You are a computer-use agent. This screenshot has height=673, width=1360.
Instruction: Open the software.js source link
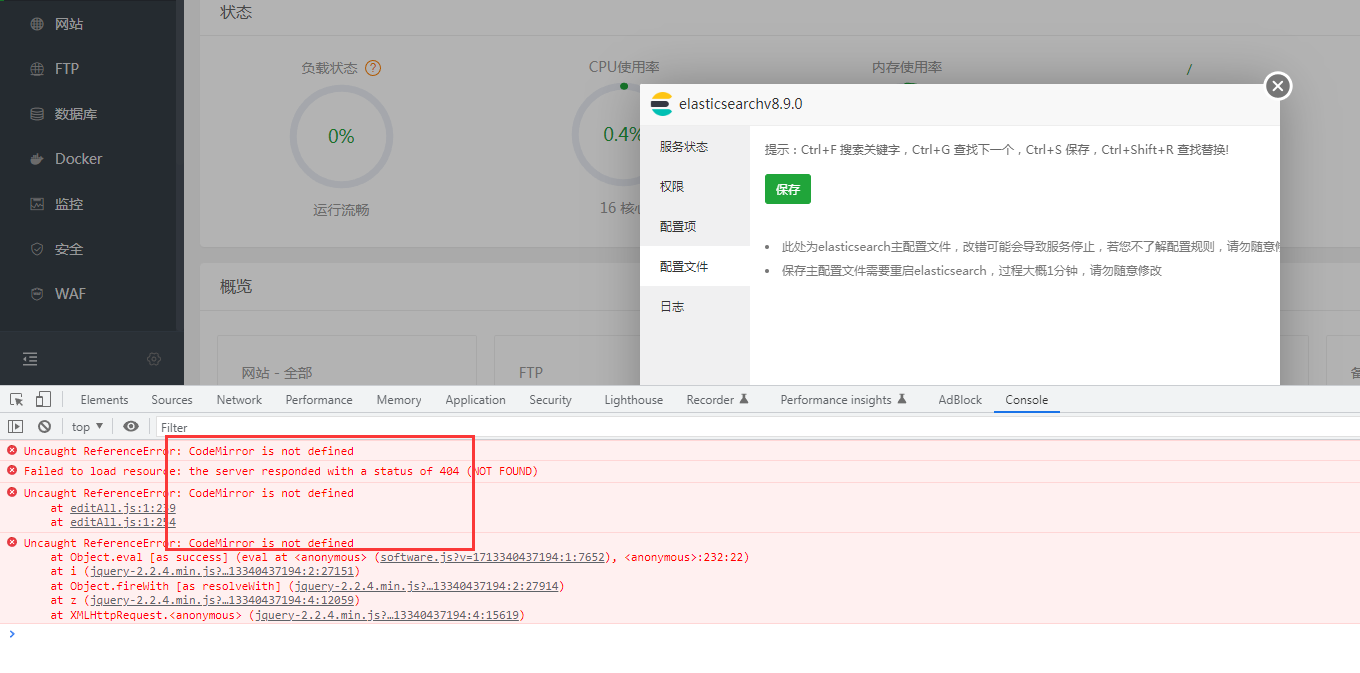[x=493, y=557]
